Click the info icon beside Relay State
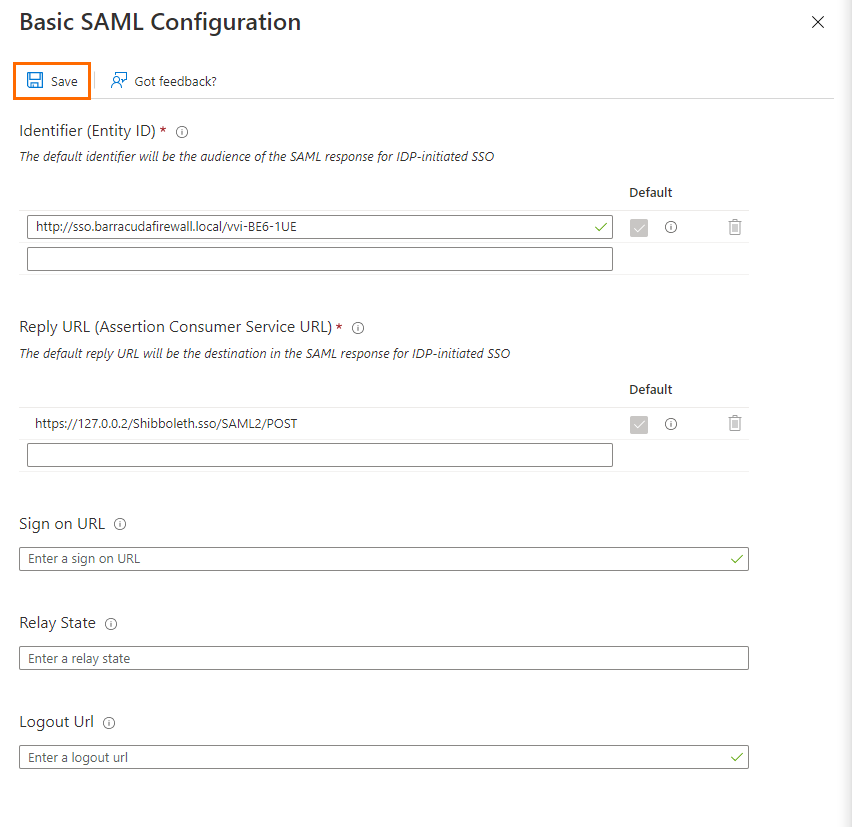The image size is (852, 827). (x=111, y=623)
